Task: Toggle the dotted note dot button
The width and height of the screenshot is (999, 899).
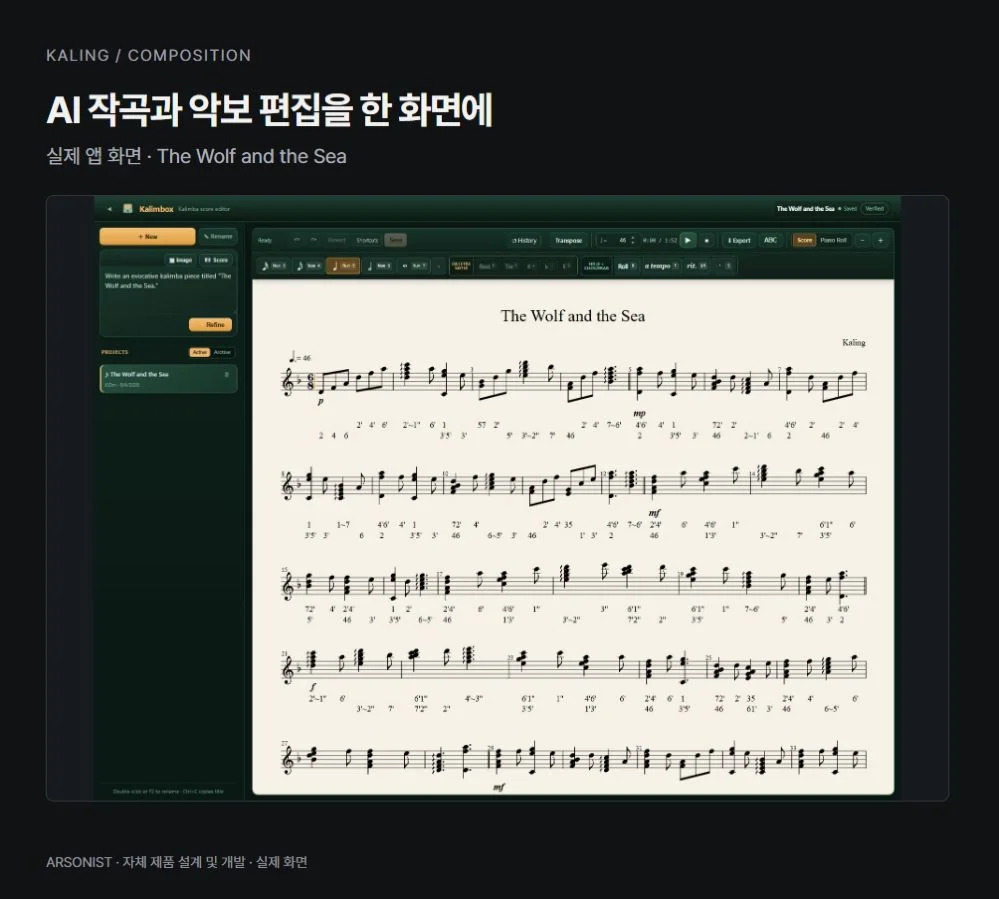Action: coord(439,266)
